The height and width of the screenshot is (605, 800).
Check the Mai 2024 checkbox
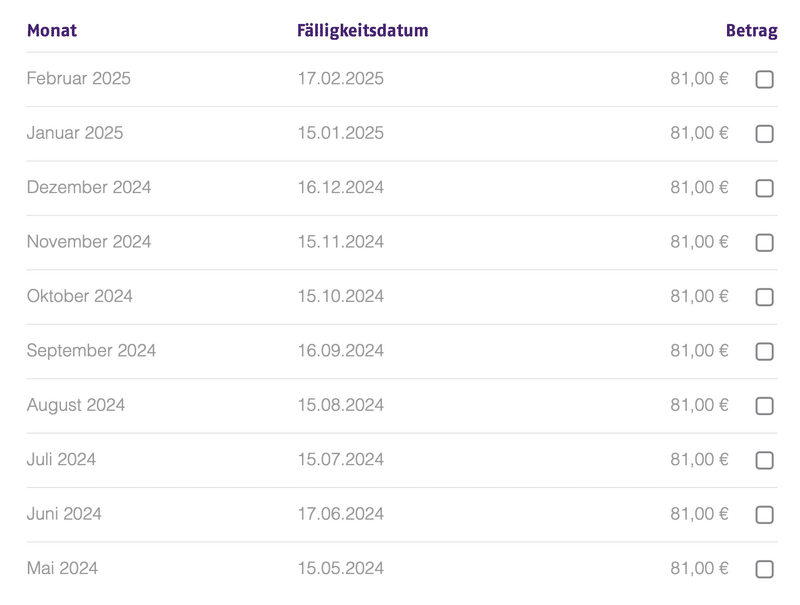pyautogui.click(x=764, y=569)
